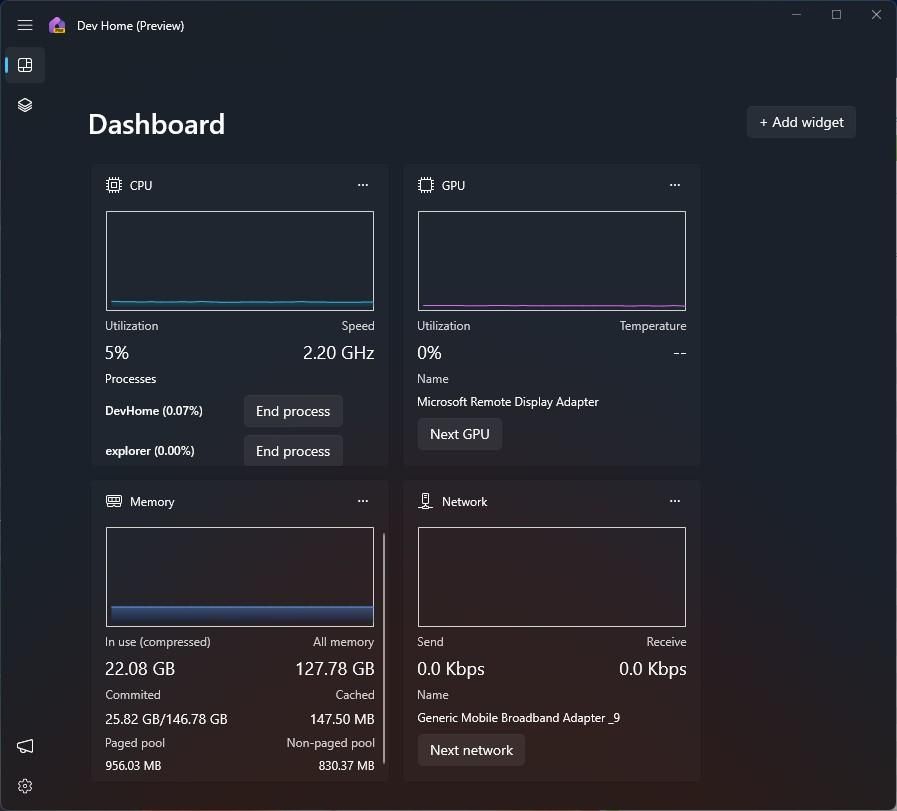Screen dimensions: 897x811
Task: Click the Dev Home logo in the title bar
Action: (x=56, y=25)
